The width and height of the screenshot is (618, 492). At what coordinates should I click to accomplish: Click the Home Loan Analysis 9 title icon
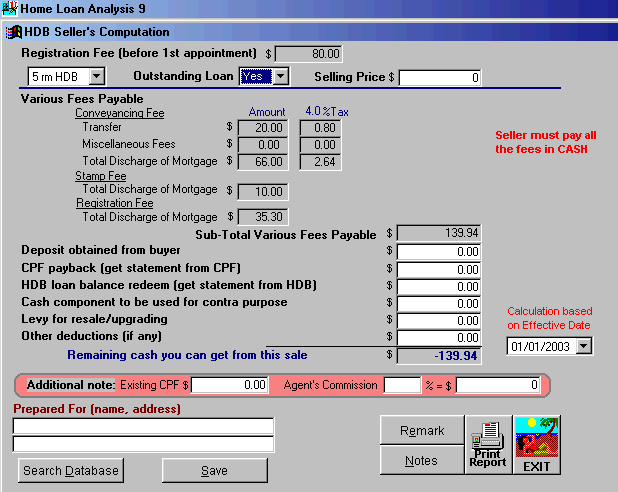[9, 8]
